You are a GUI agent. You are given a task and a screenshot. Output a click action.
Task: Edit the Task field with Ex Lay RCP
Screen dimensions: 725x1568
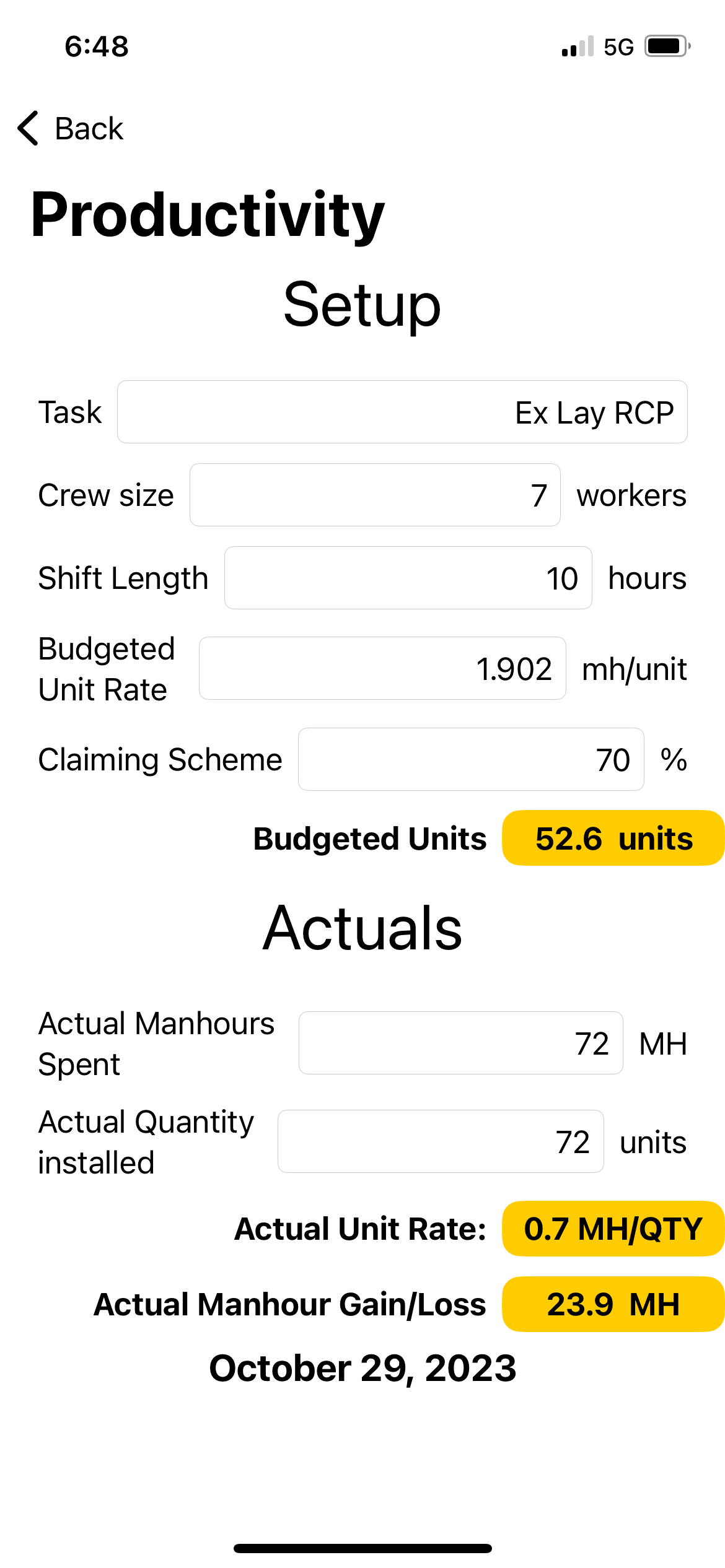click(402, 412)
